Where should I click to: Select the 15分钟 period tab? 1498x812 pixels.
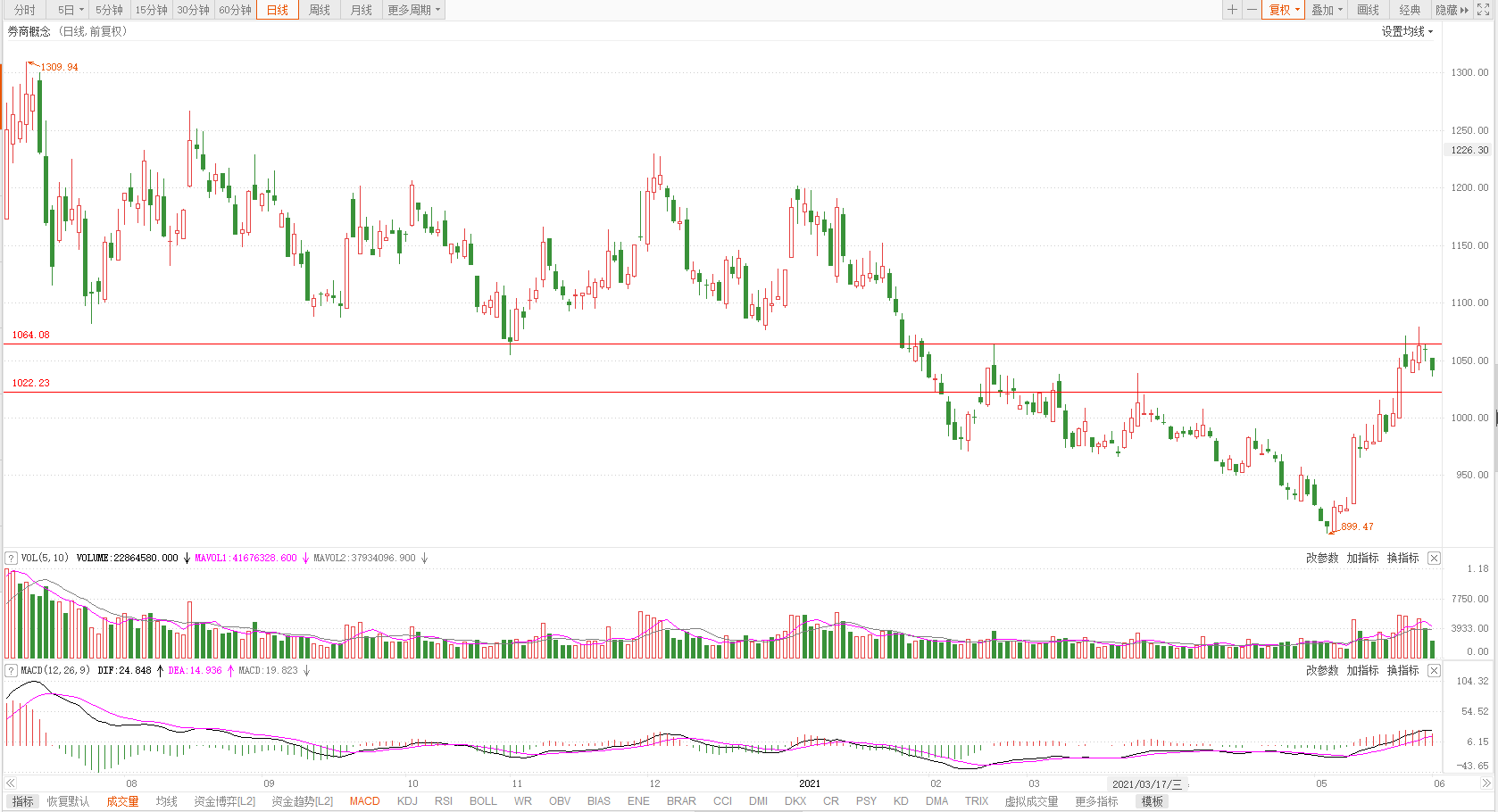click(x=151, y=10)
